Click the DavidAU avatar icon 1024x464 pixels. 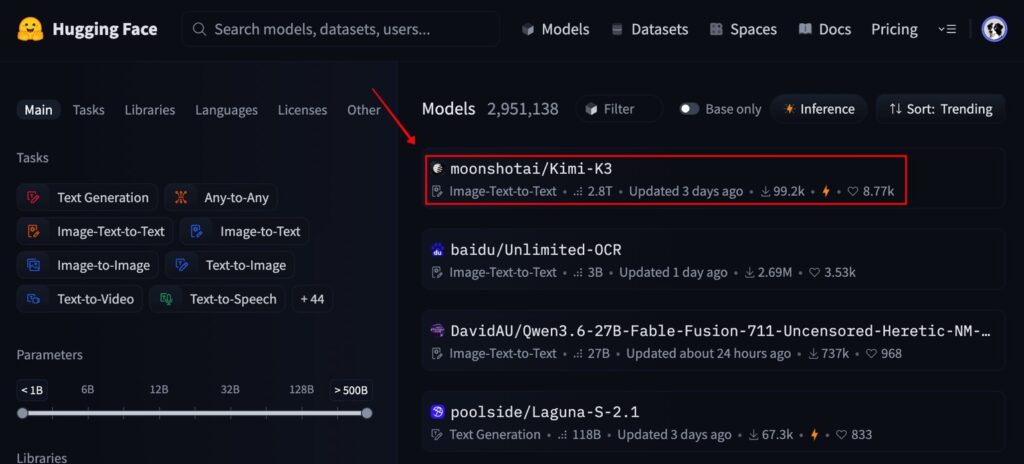(438, 331)
